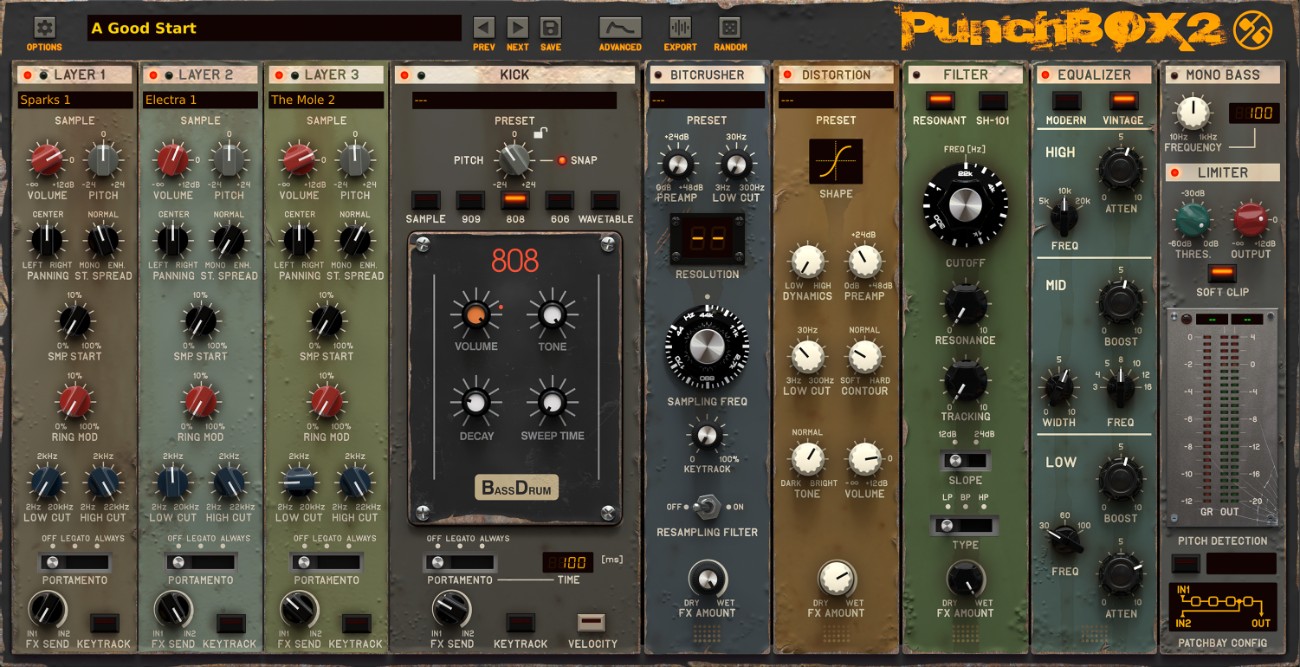This screenshot has width=1300, height=667.
Task: Toggle the Filter module power LED
Action: pyautogui.click(x=917, y=75)
